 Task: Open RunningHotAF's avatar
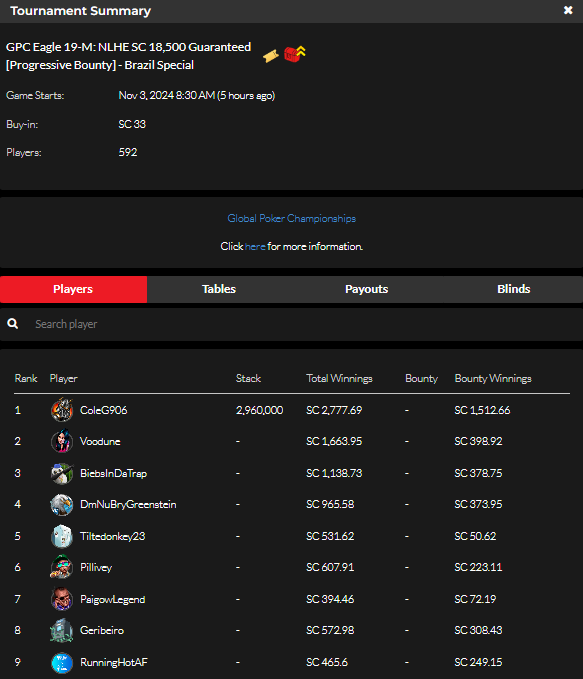[62, 662]
